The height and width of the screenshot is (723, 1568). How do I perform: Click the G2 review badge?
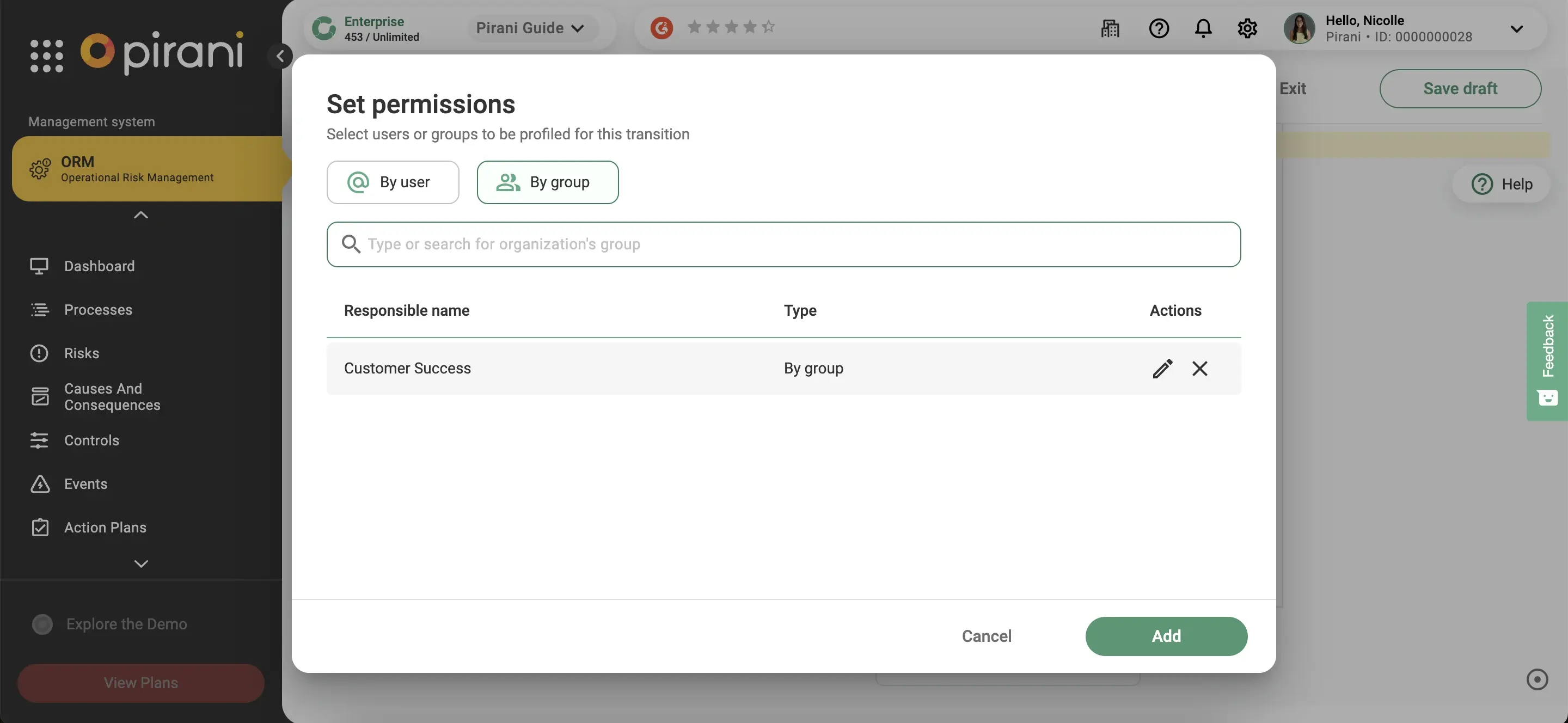pos(661,27)
